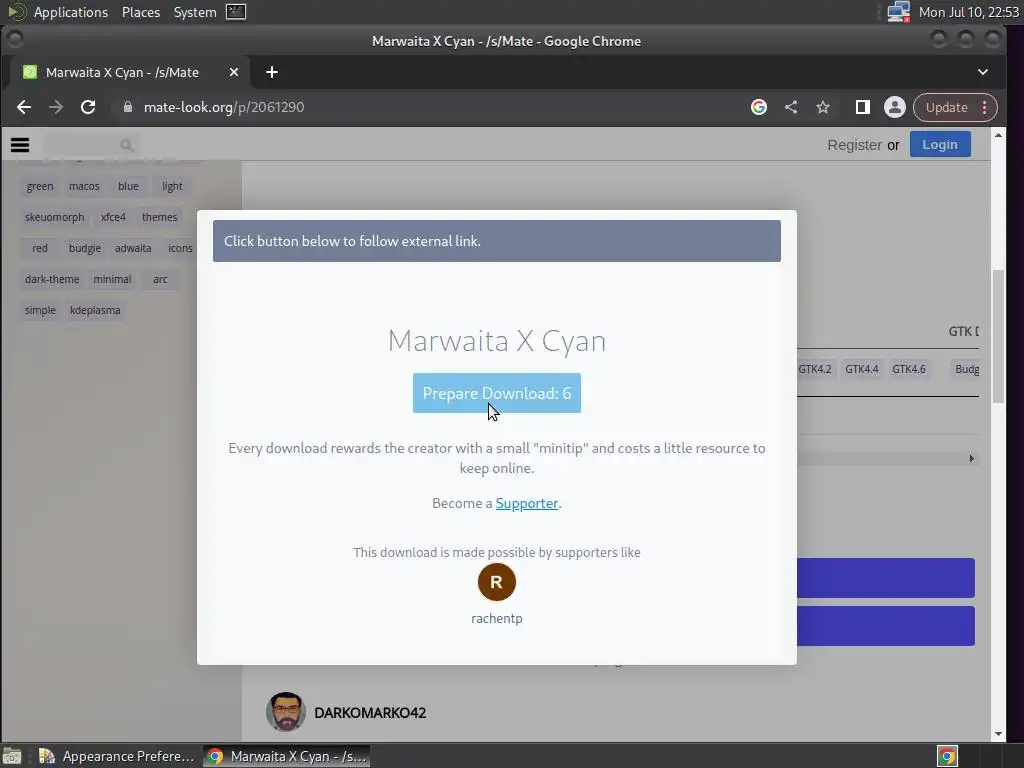The width and height of the screenshot is (1024, 768).
Task: View site lock information icon
Action: 128,107
